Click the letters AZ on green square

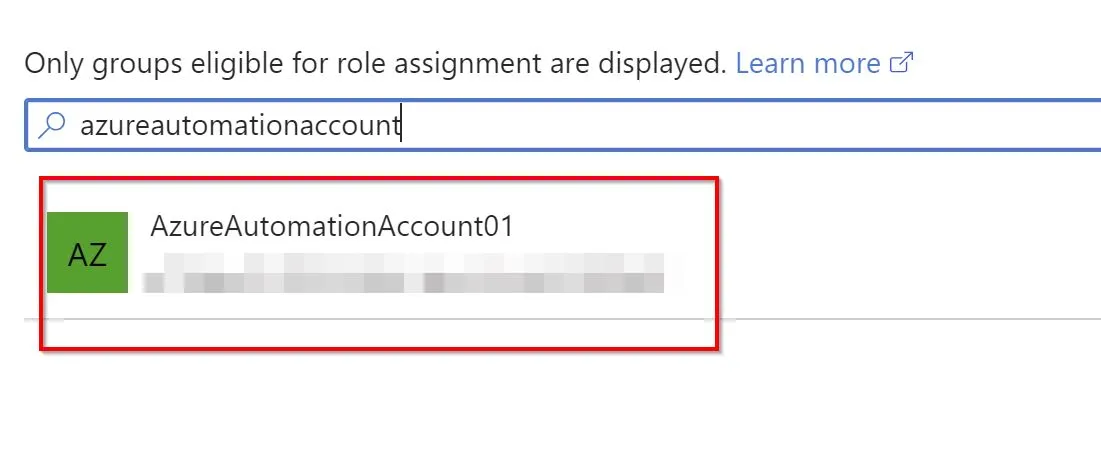click(x=87, y=255)
